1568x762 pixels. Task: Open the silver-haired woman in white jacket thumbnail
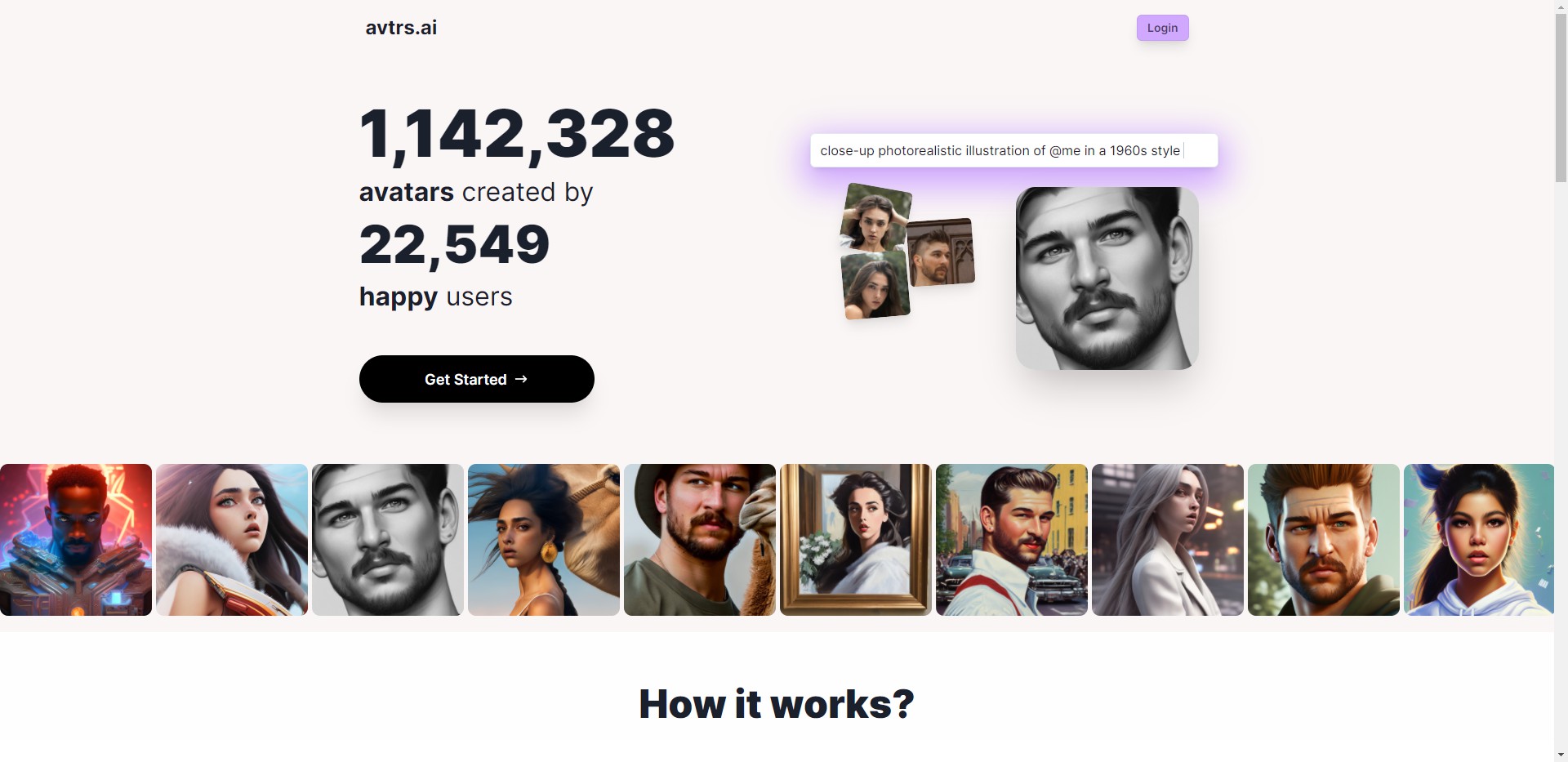pyautogui.click(x=1168, y=540)
